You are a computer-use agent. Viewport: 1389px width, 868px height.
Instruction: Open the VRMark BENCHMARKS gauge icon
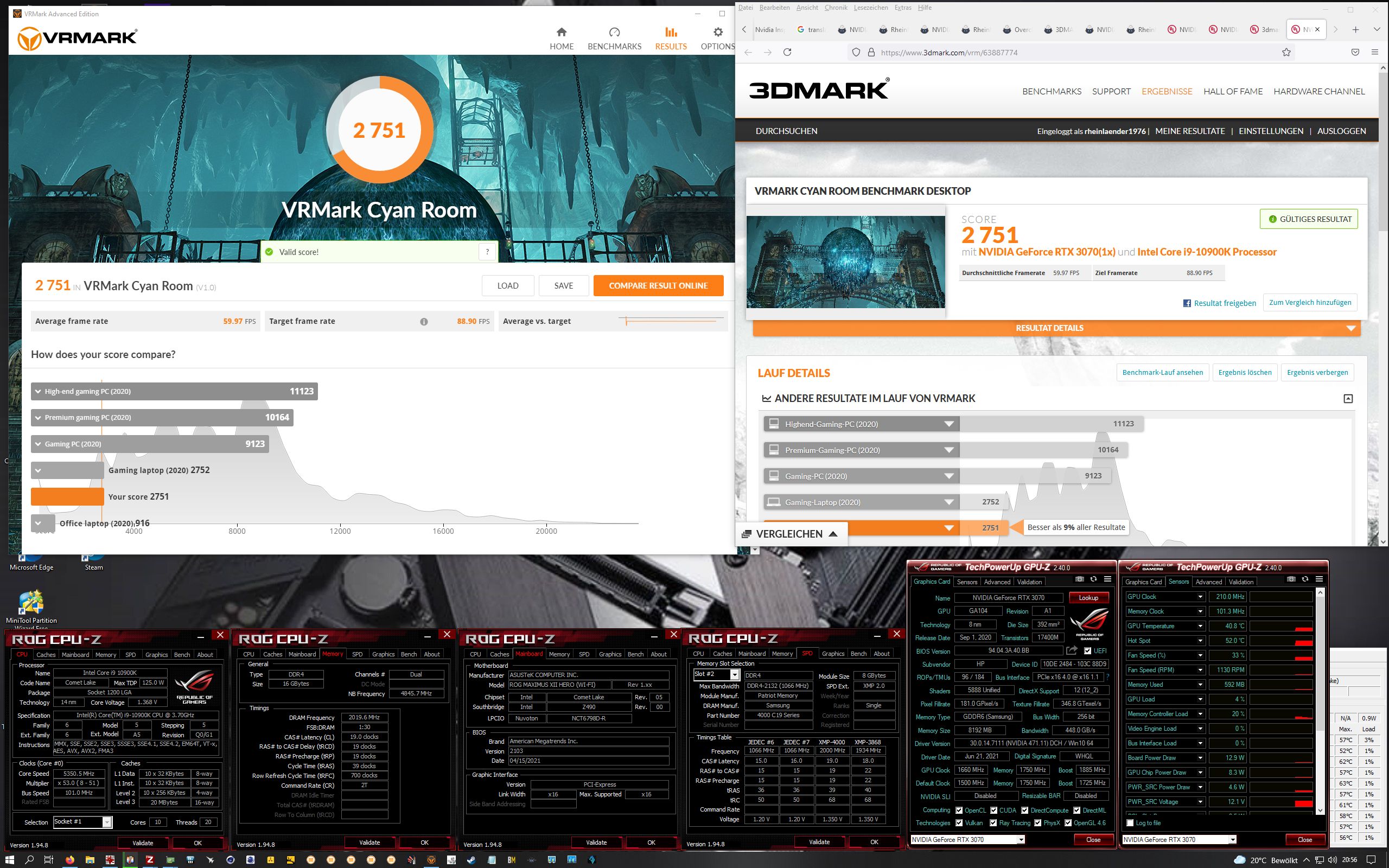[x=614, y=32]
